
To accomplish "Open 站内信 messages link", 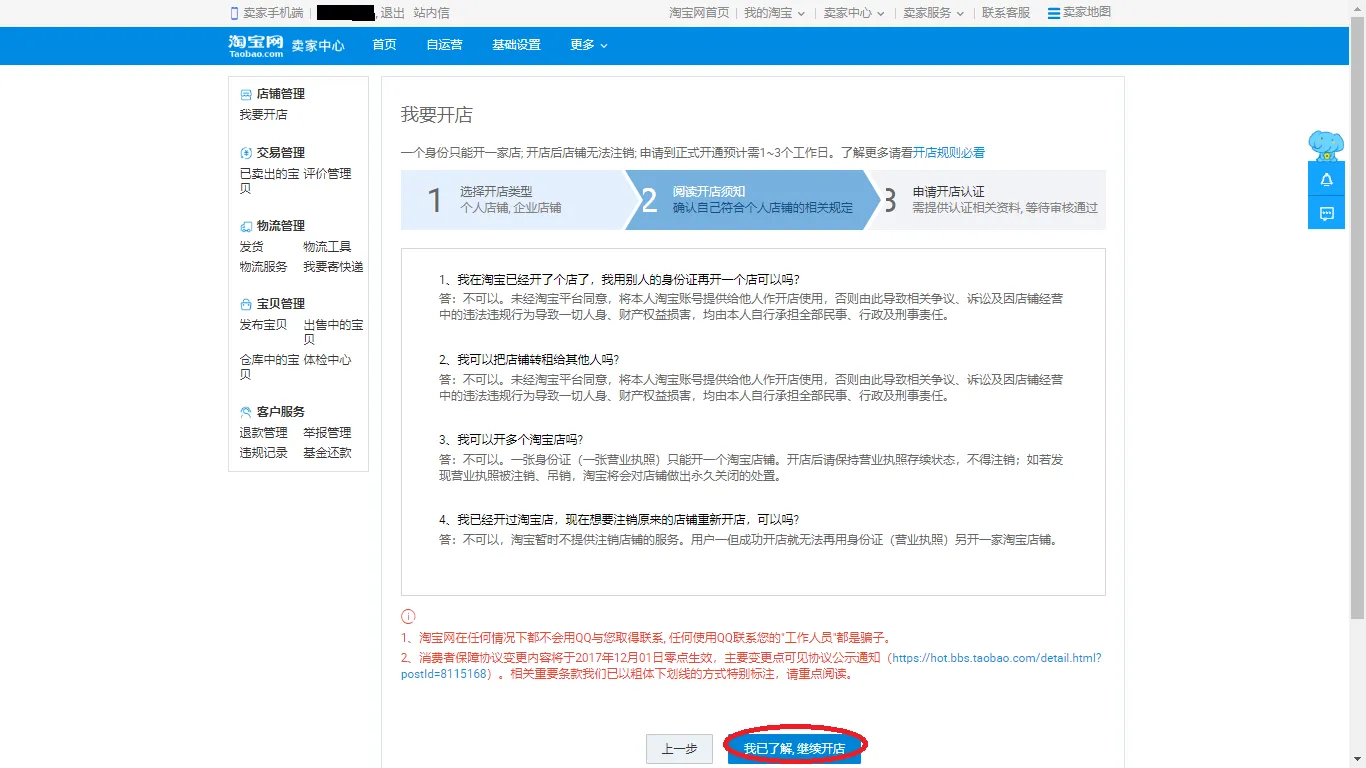I will 431,13.
